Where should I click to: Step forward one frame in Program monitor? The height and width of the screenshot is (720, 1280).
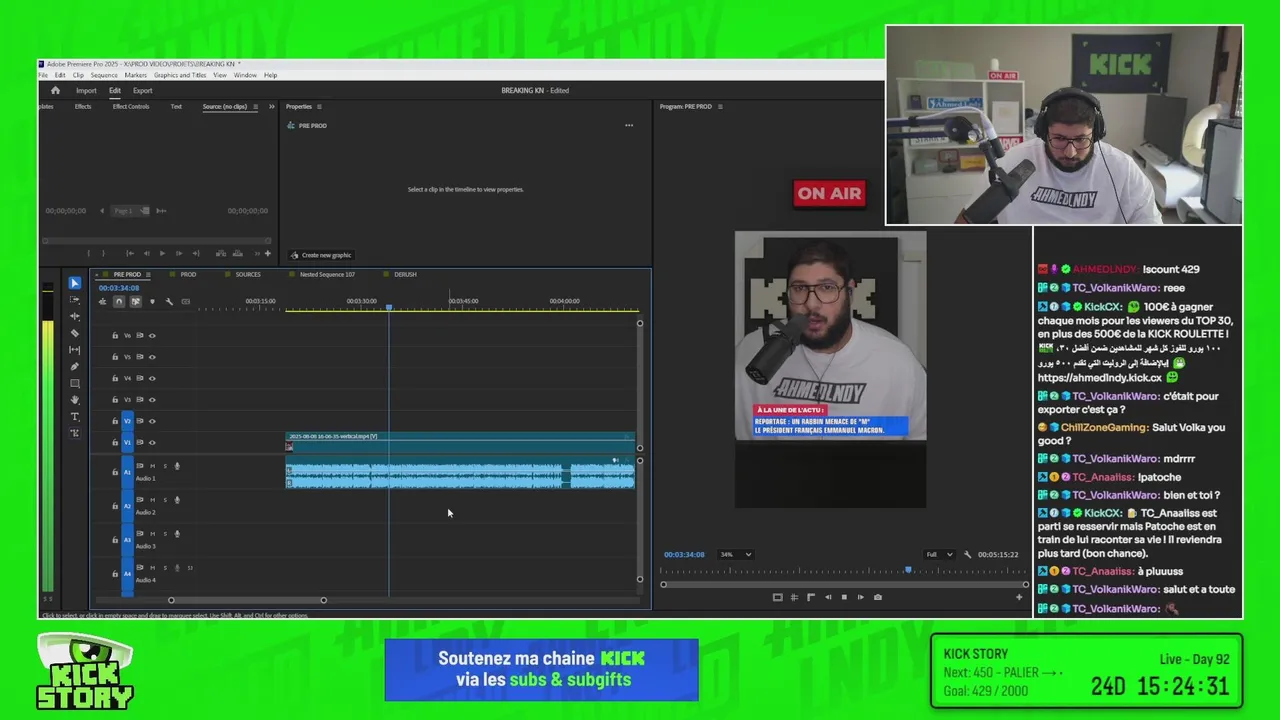[861, 597]
